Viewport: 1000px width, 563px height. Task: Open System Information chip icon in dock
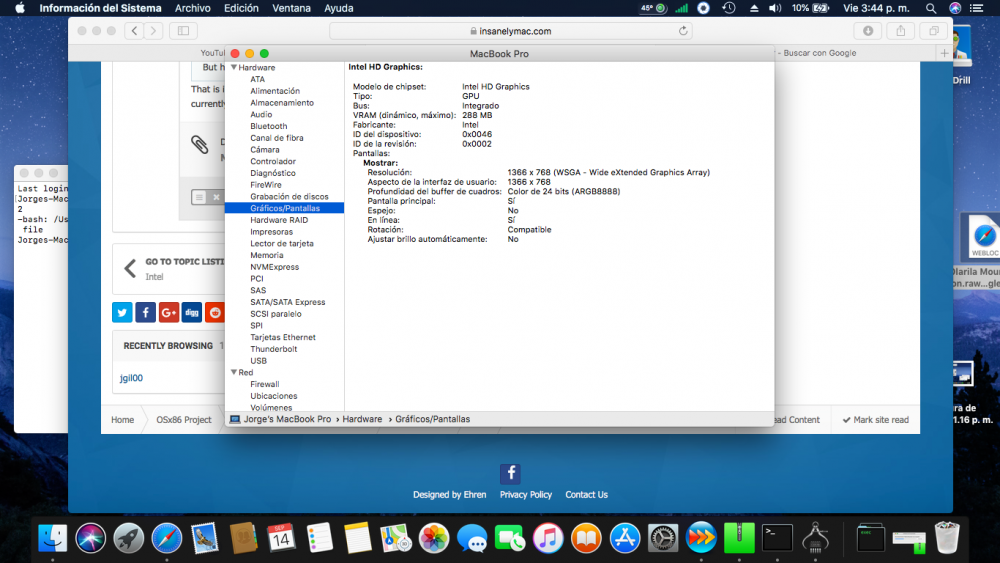(x=815, y=537)
